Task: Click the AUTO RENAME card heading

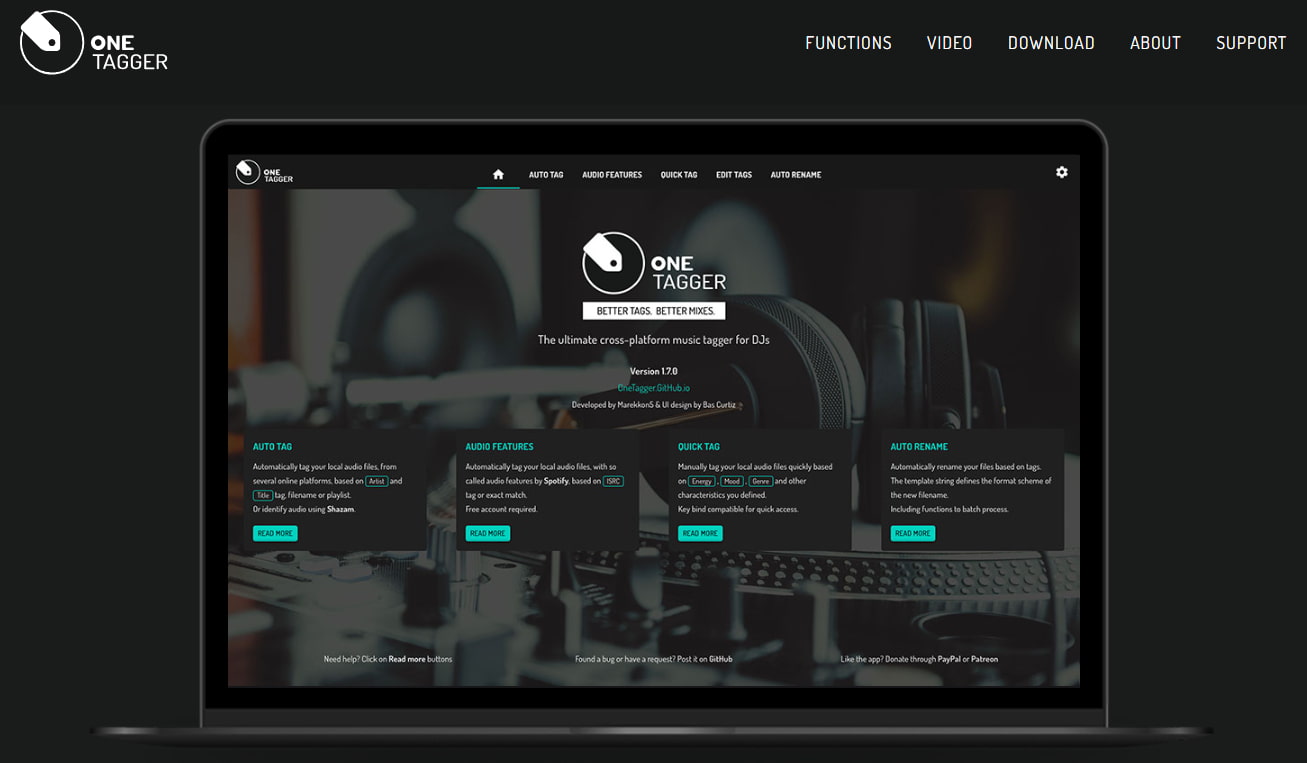Action: (x=920, y=447)
